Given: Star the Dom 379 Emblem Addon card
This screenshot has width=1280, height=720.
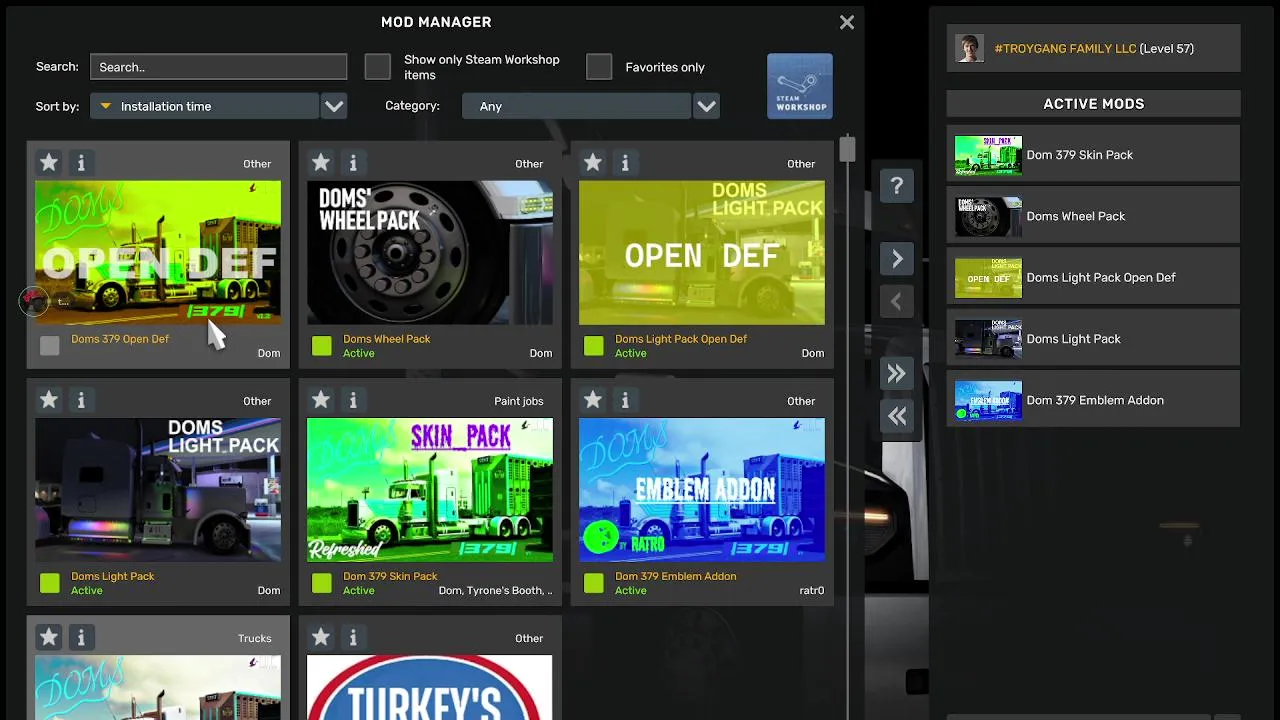Looking at the screenshot, I should click(x=593, y=400).
